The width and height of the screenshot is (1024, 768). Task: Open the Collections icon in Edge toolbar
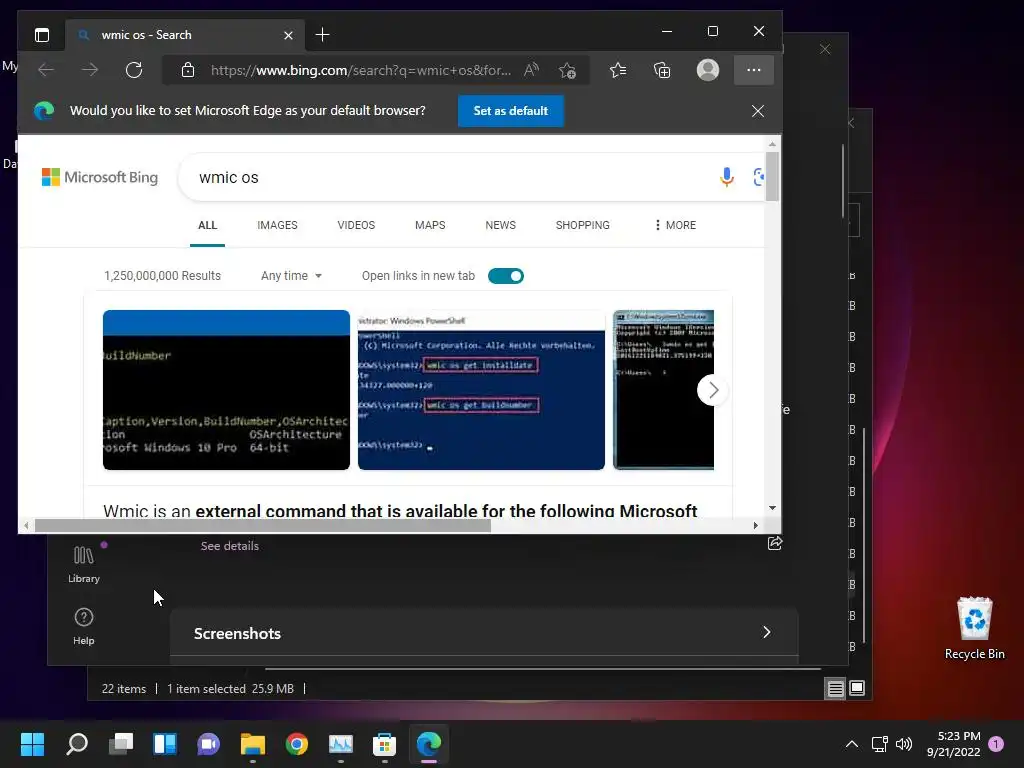pos(662,70)
